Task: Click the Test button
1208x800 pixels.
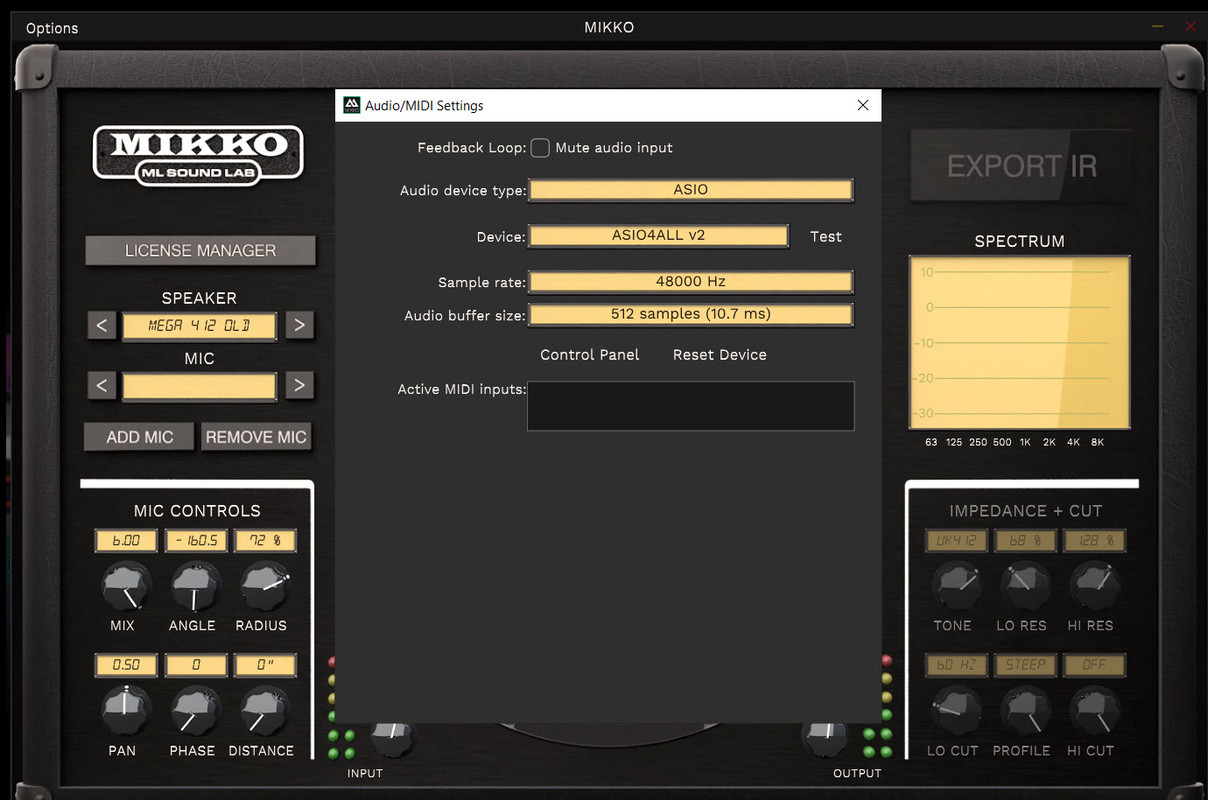Action: coord(826,237)
